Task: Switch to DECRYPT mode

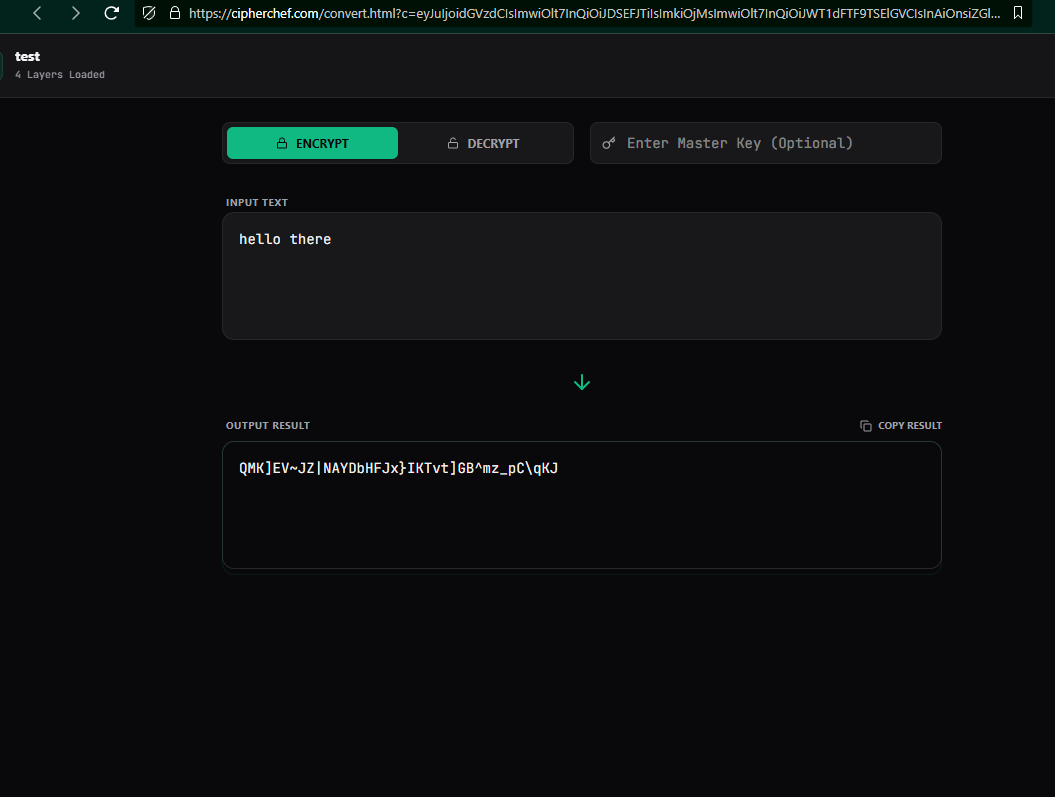Action: (484, 143)
